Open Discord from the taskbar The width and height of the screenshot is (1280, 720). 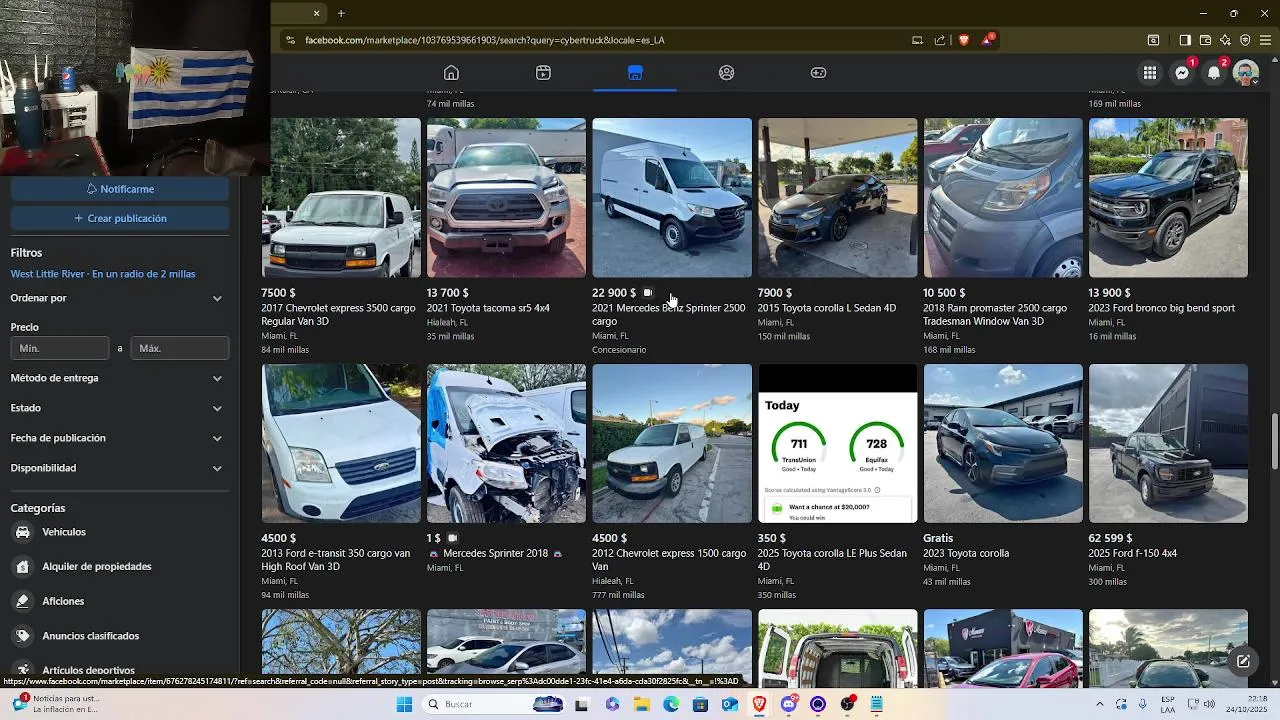[x=789, y=704]
